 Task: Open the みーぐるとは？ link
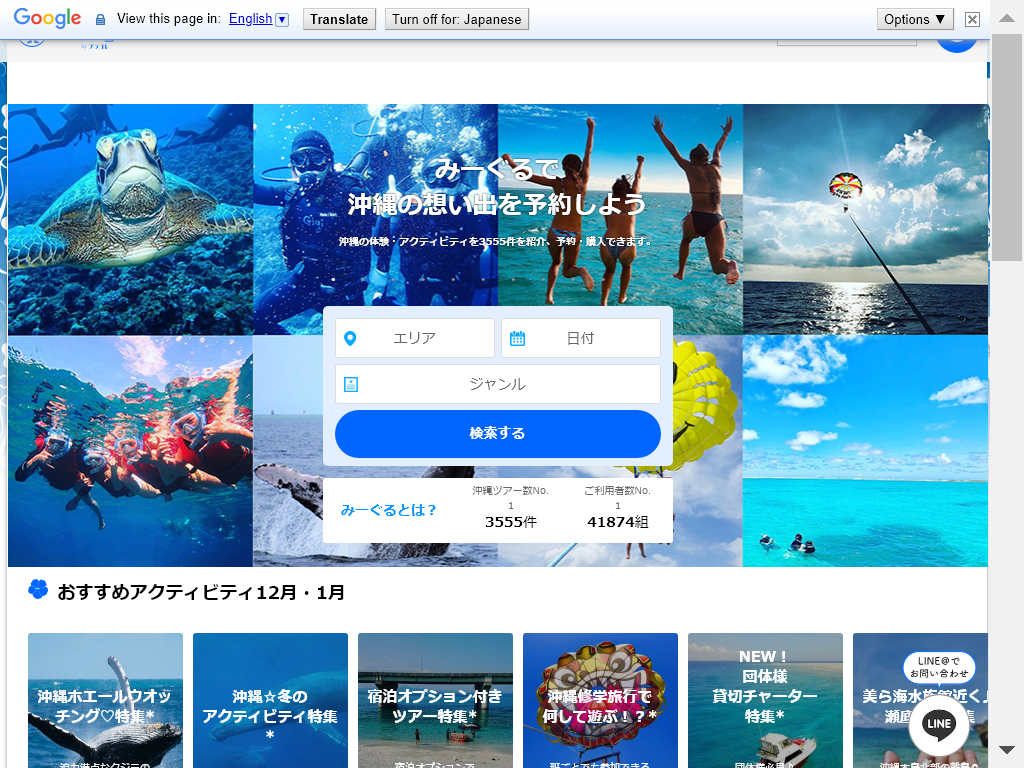tap(389, 510)
